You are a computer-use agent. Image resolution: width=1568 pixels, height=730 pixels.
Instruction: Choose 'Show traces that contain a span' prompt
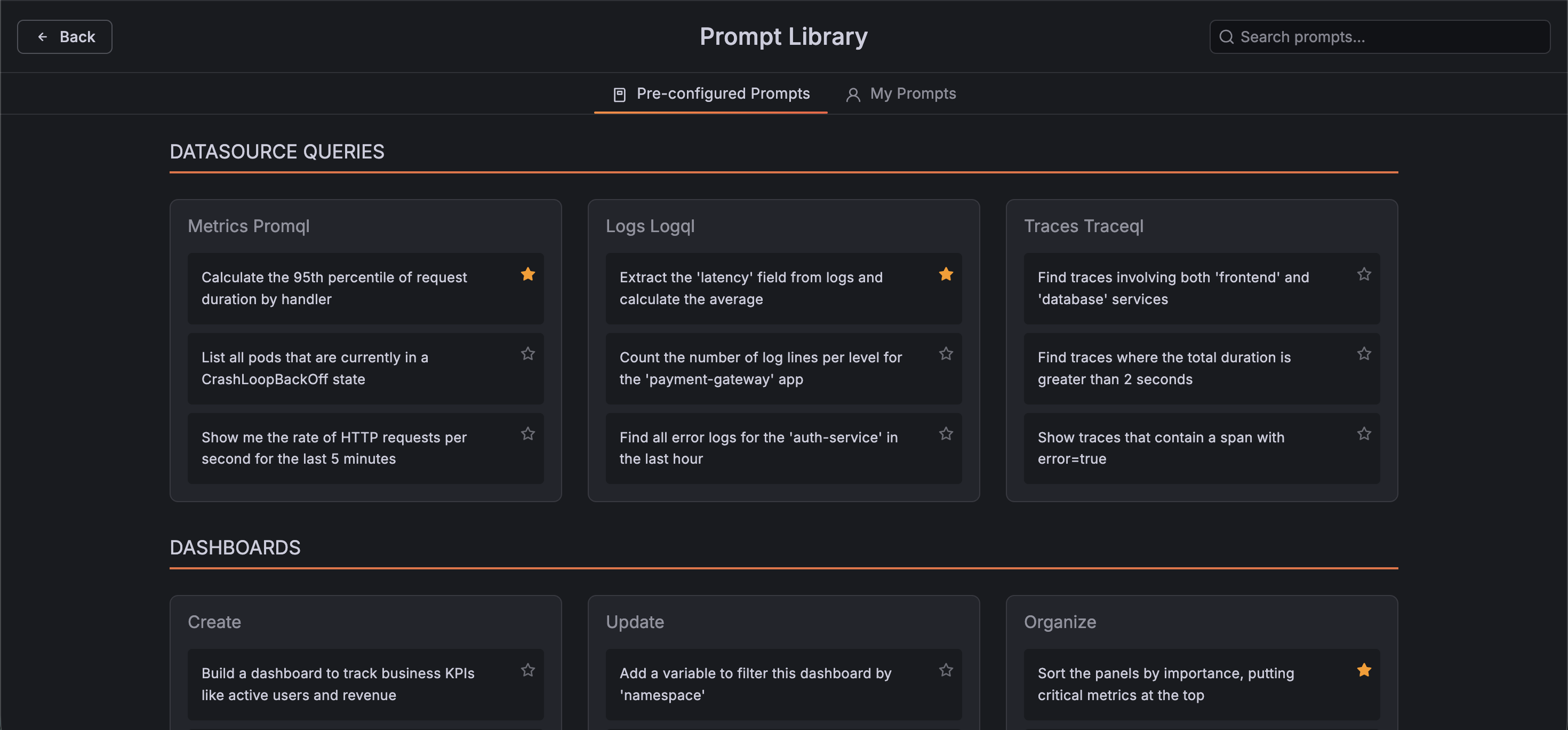(x=1202, y=448)
